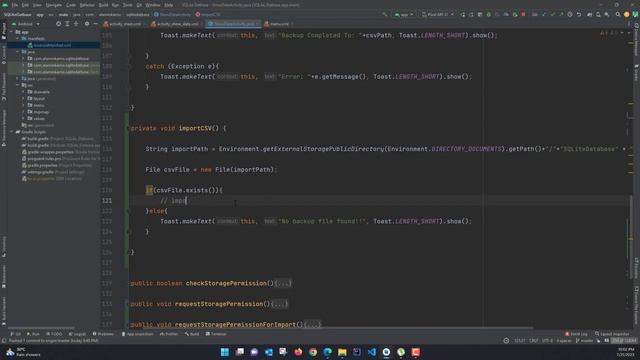
Task: Click the Select Opened File target icon
Action: [59, 24]
